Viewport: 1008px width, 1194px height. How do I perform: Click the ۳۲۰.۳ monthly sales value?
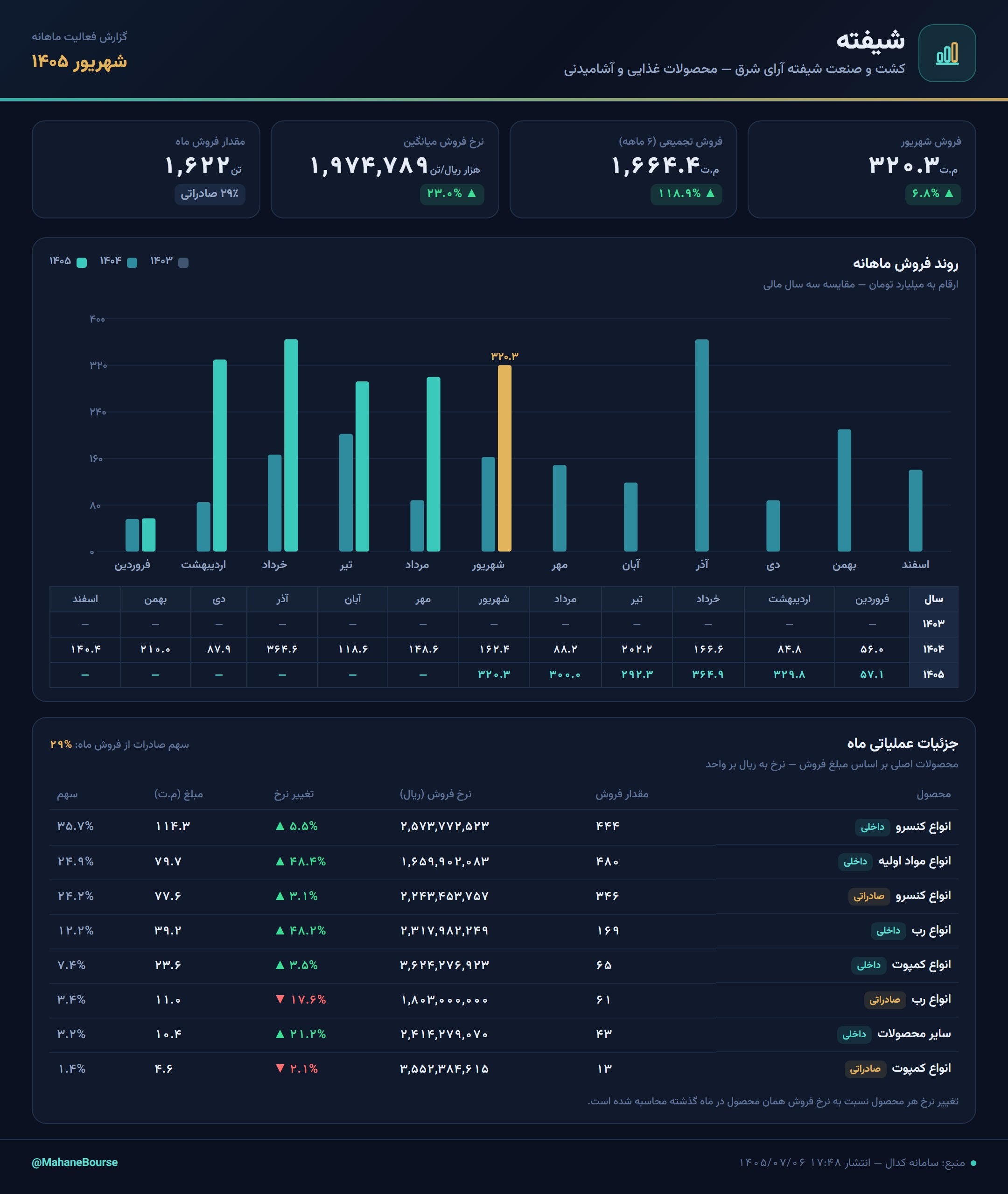[904, 165]
